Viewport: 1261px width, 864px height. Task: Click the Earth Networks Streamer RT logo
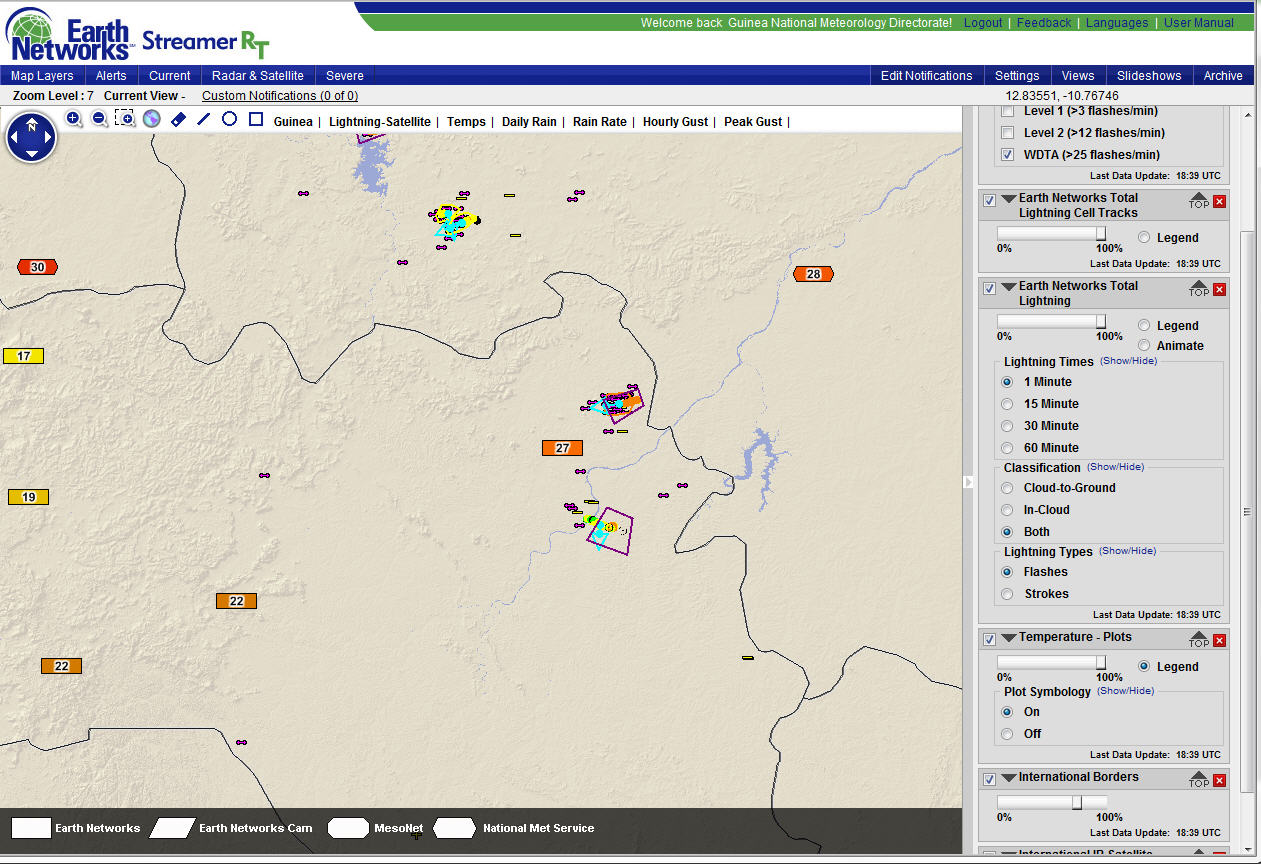pos(137,36)
